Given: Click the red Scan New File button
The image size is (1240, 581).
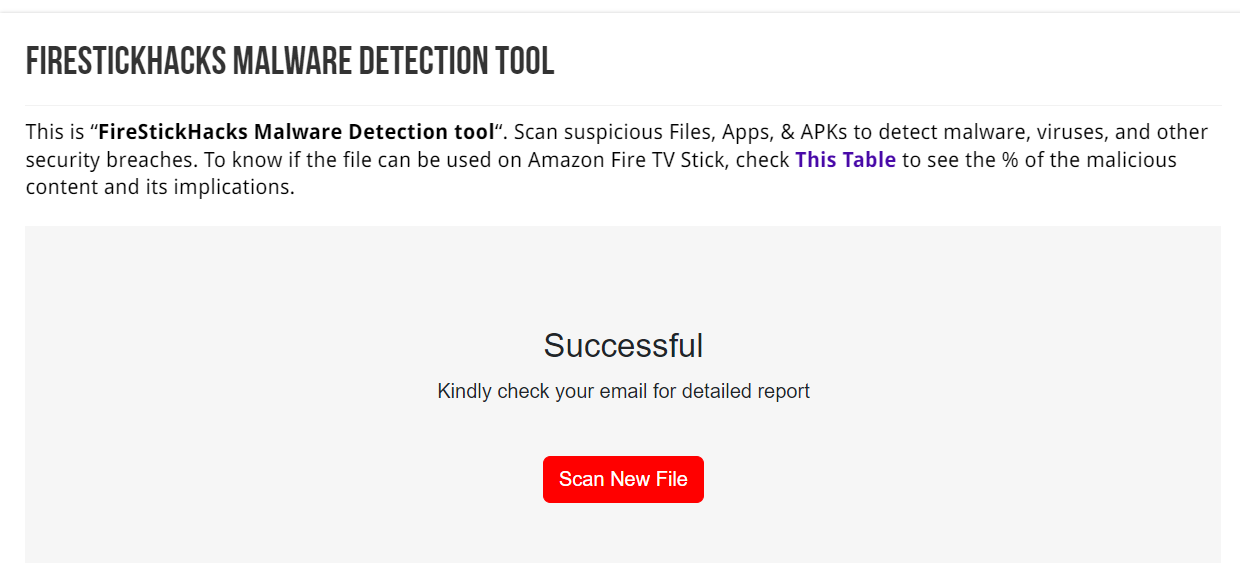Looking at the screenshot, I should point(623,479).
